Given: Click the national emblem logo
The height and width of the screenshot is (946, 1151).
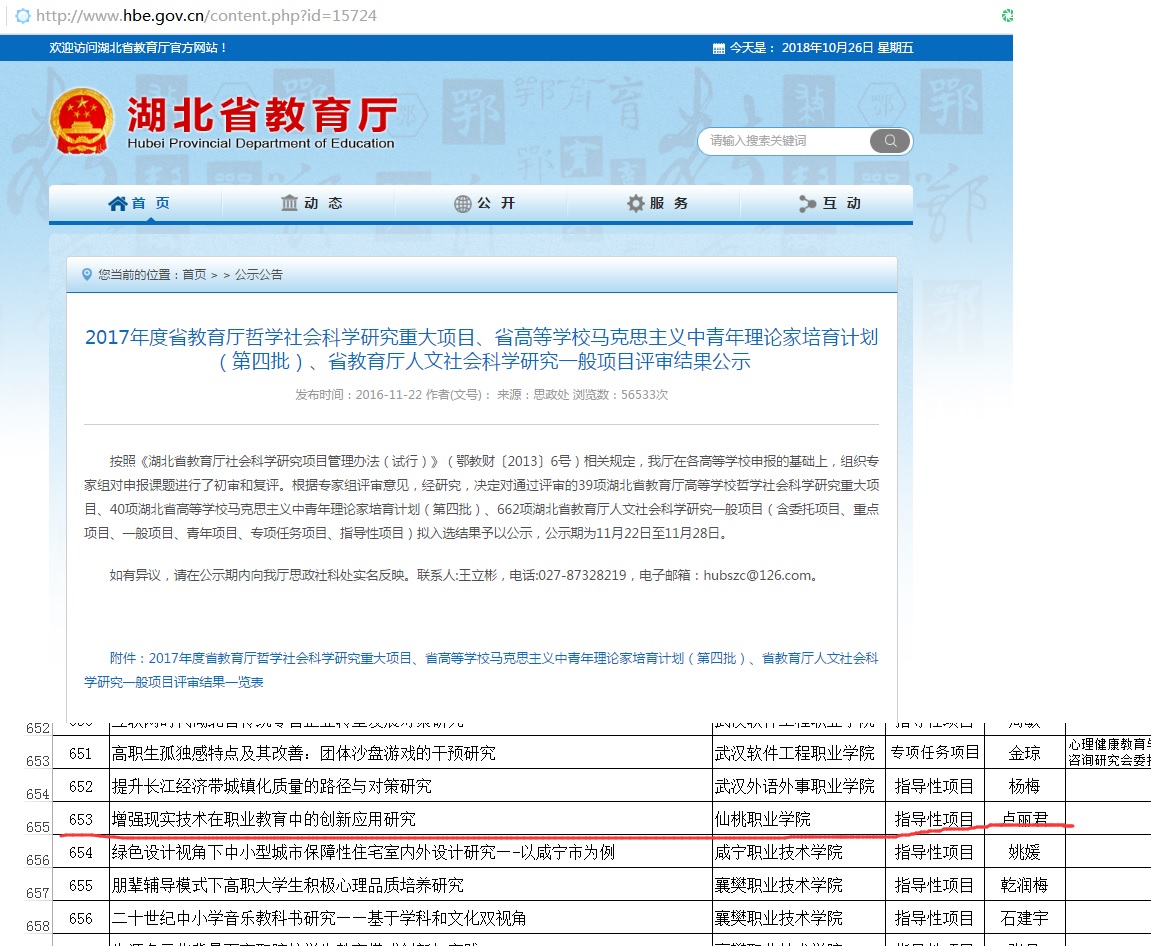Looking at the screenshot, I should (x=81, y=120).
